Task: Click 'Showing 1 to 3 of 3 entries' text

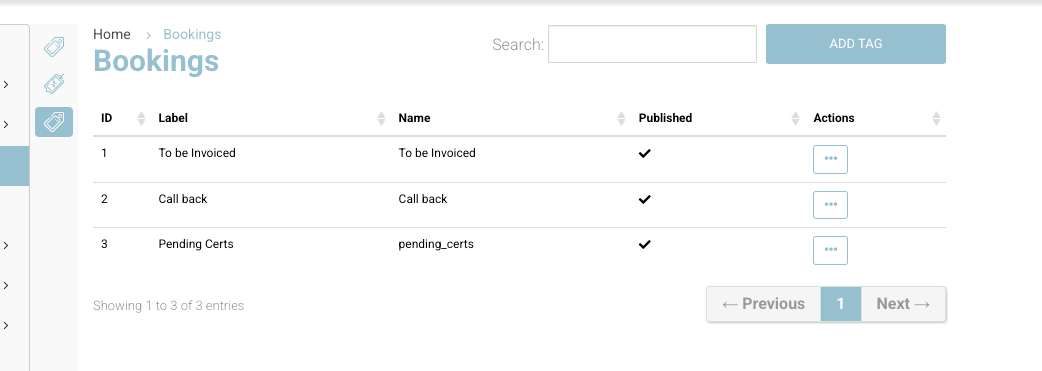Action: coord(168,306)
